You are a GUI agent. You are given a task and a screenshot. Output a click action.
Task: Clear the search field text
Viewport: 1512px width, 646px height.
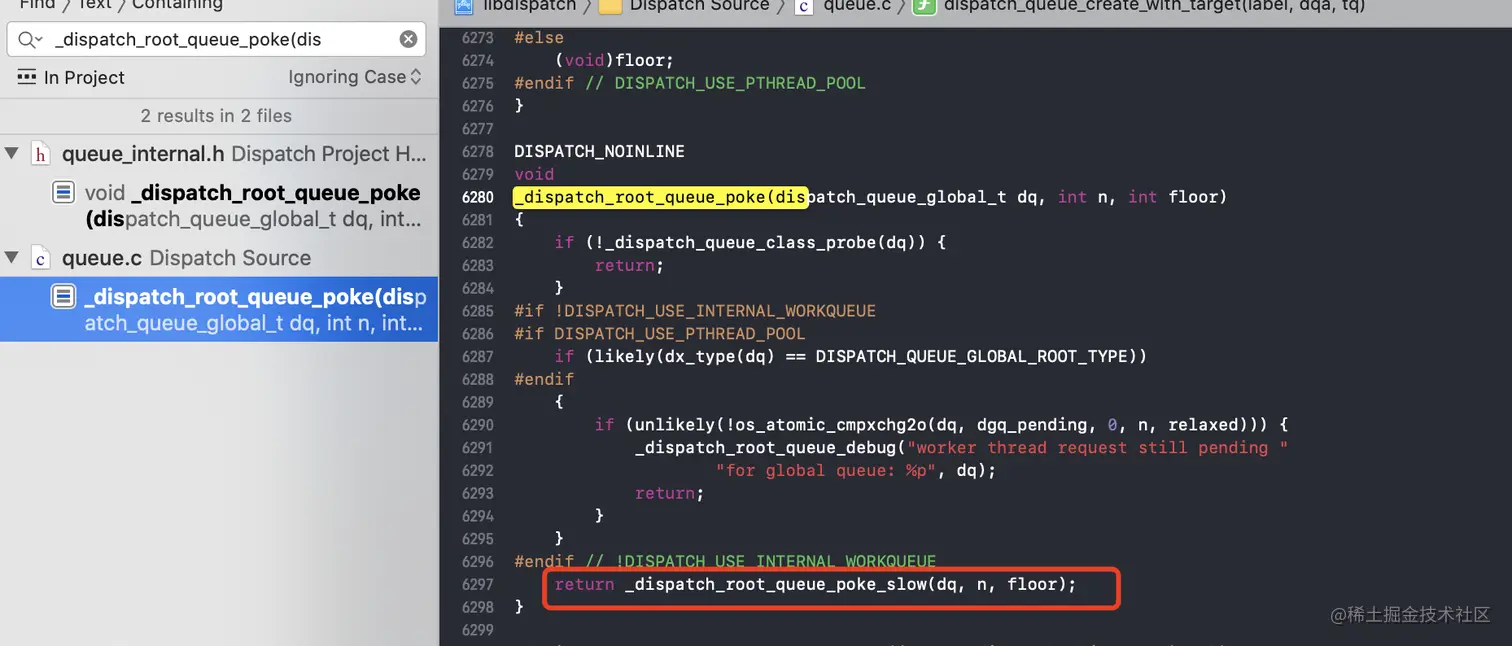tap(408, 39)
